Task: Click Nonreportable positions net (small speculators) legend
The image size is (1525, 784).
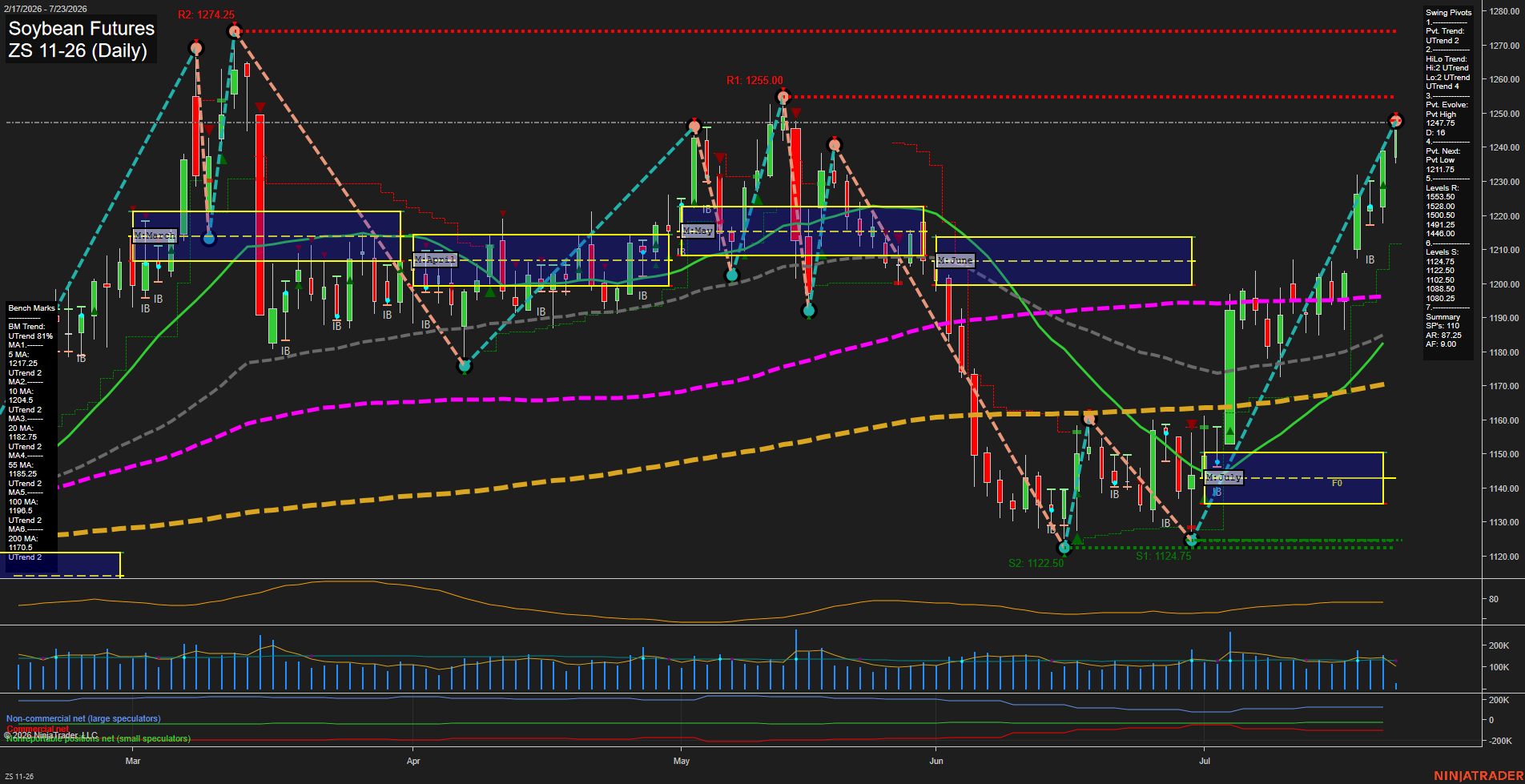Action: click(99, 738)
